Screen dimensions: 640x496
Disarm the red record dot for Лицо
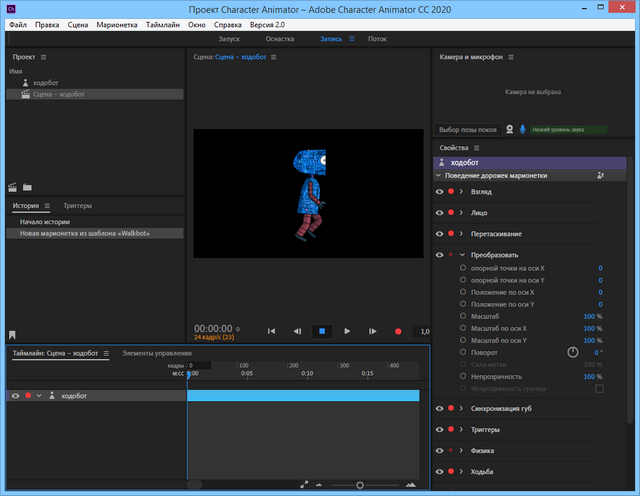pos(450,212)
